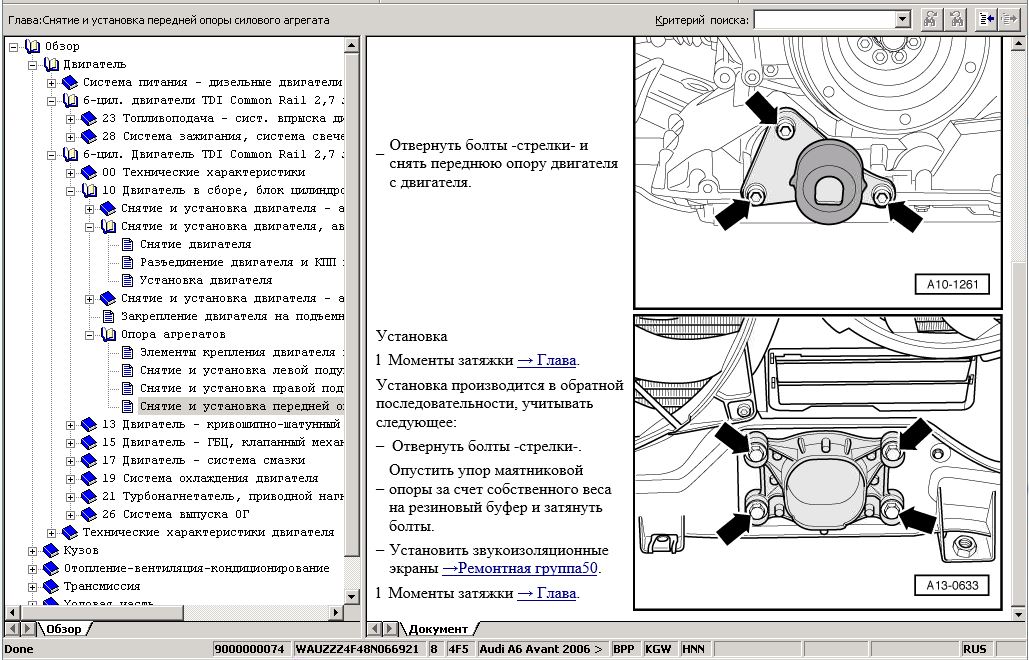Image resolution: width=1029 pixels, height=660 pixels.
Task: Click book icon of 15 Двигатель - ГБЦ
Action: point(89,442)
